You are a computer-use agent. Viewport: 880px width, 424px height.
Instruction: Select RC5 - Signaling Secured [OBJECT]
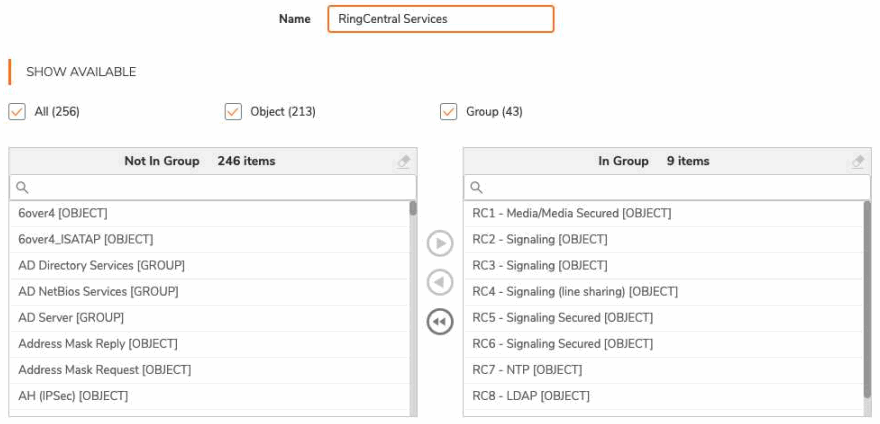[663, 317]
